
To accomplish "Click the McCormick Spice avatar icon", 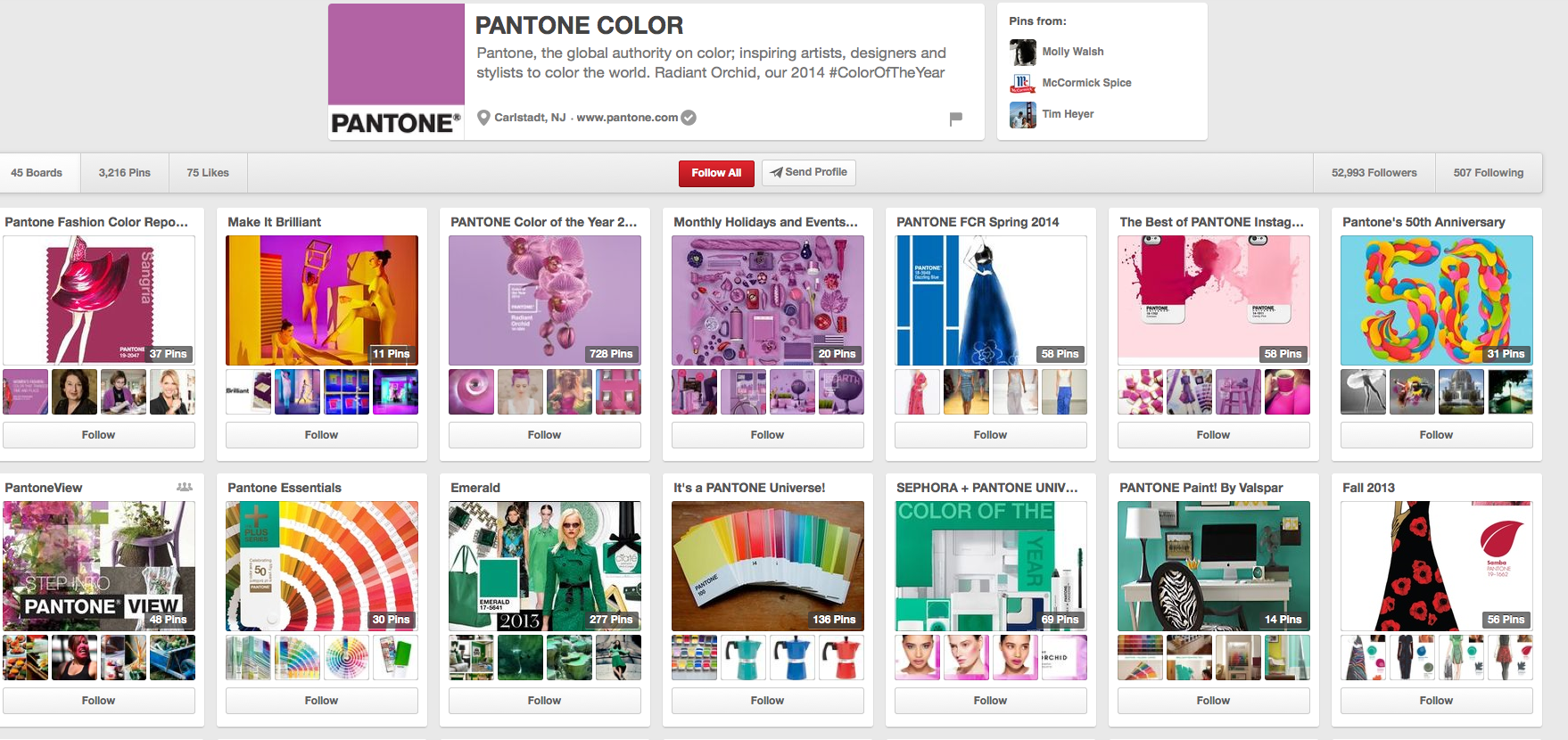I will [1022, 83].
